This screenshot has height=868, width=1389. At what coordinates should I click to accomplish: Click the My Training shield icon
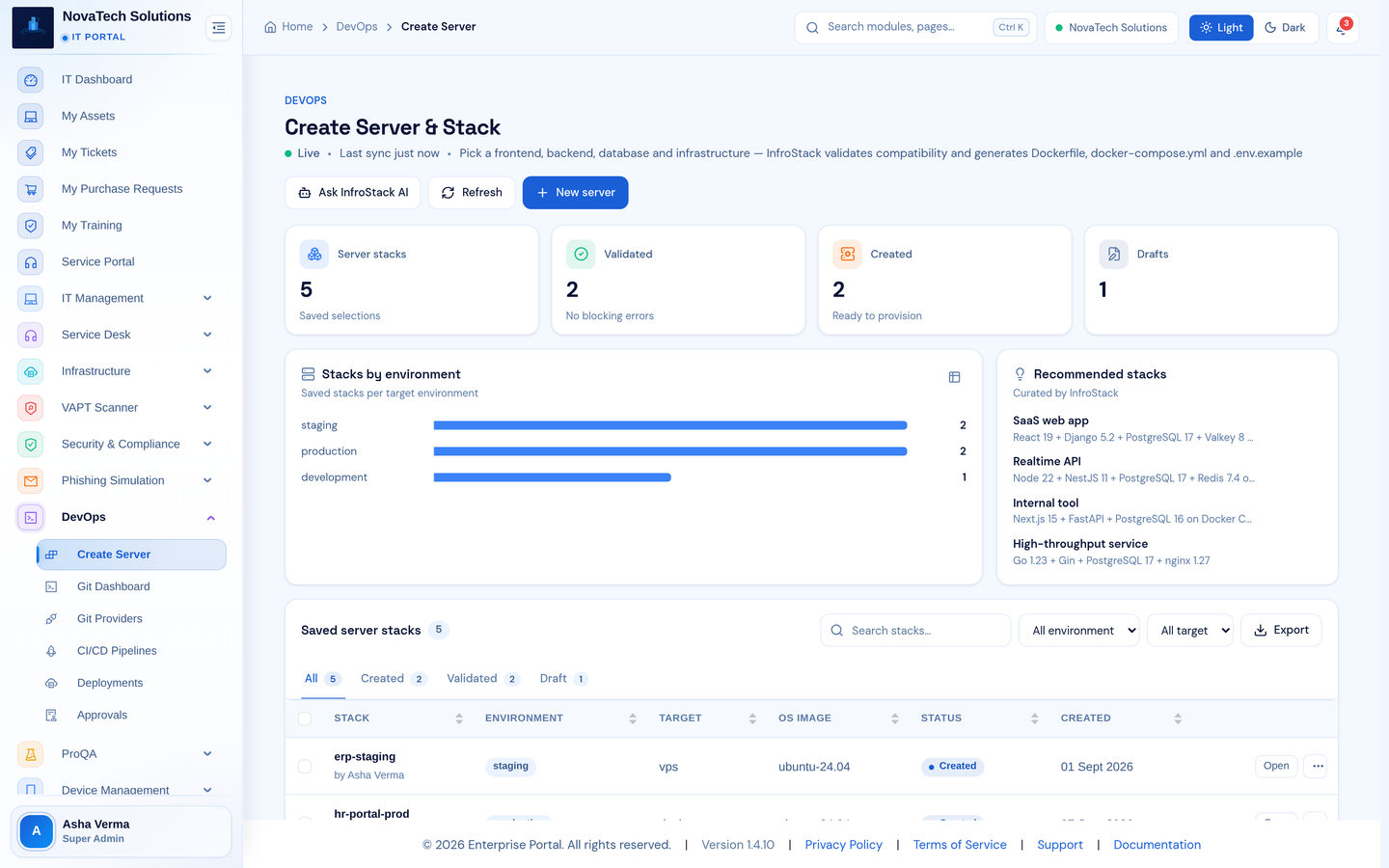click(31, 226)
